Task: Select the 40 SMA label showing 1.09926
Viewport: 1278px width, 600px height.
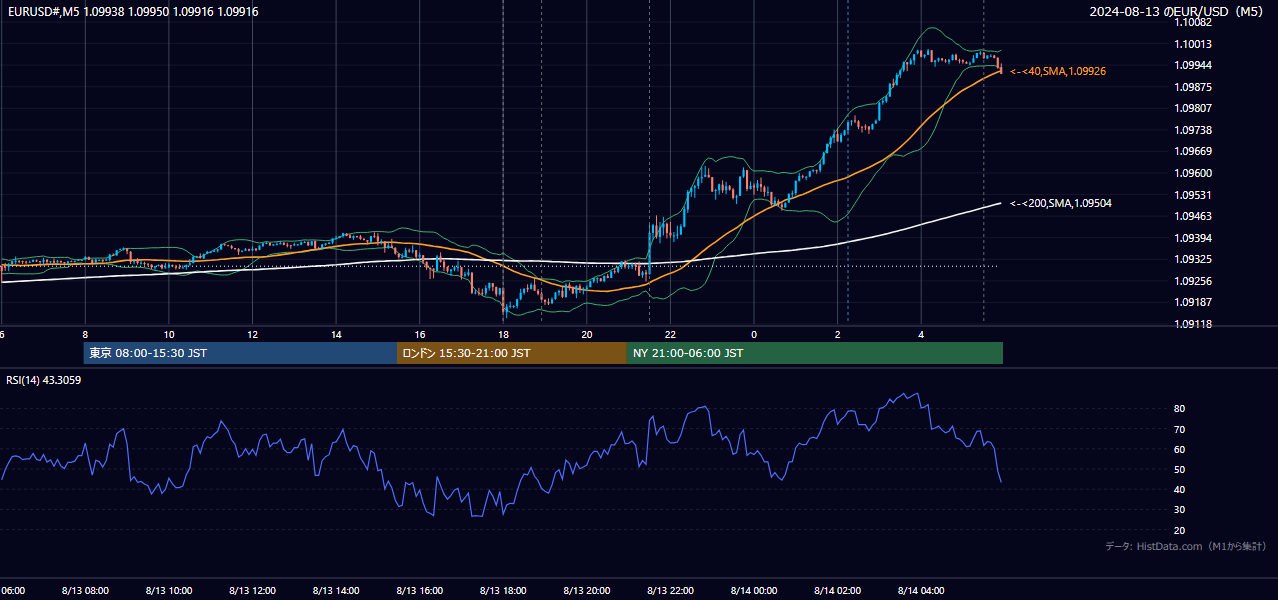Action: tap(1058, 72)
